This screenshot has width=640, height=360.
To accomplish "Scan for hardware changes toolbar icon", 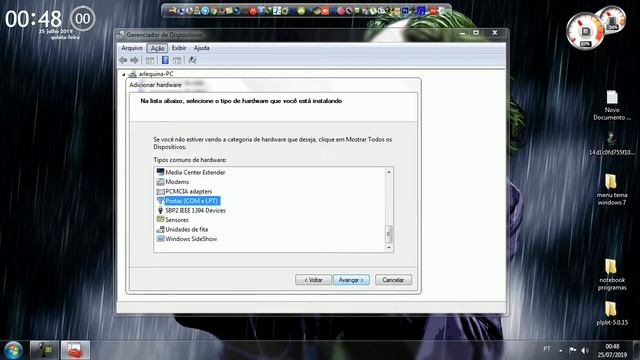I will pos(192,60).
